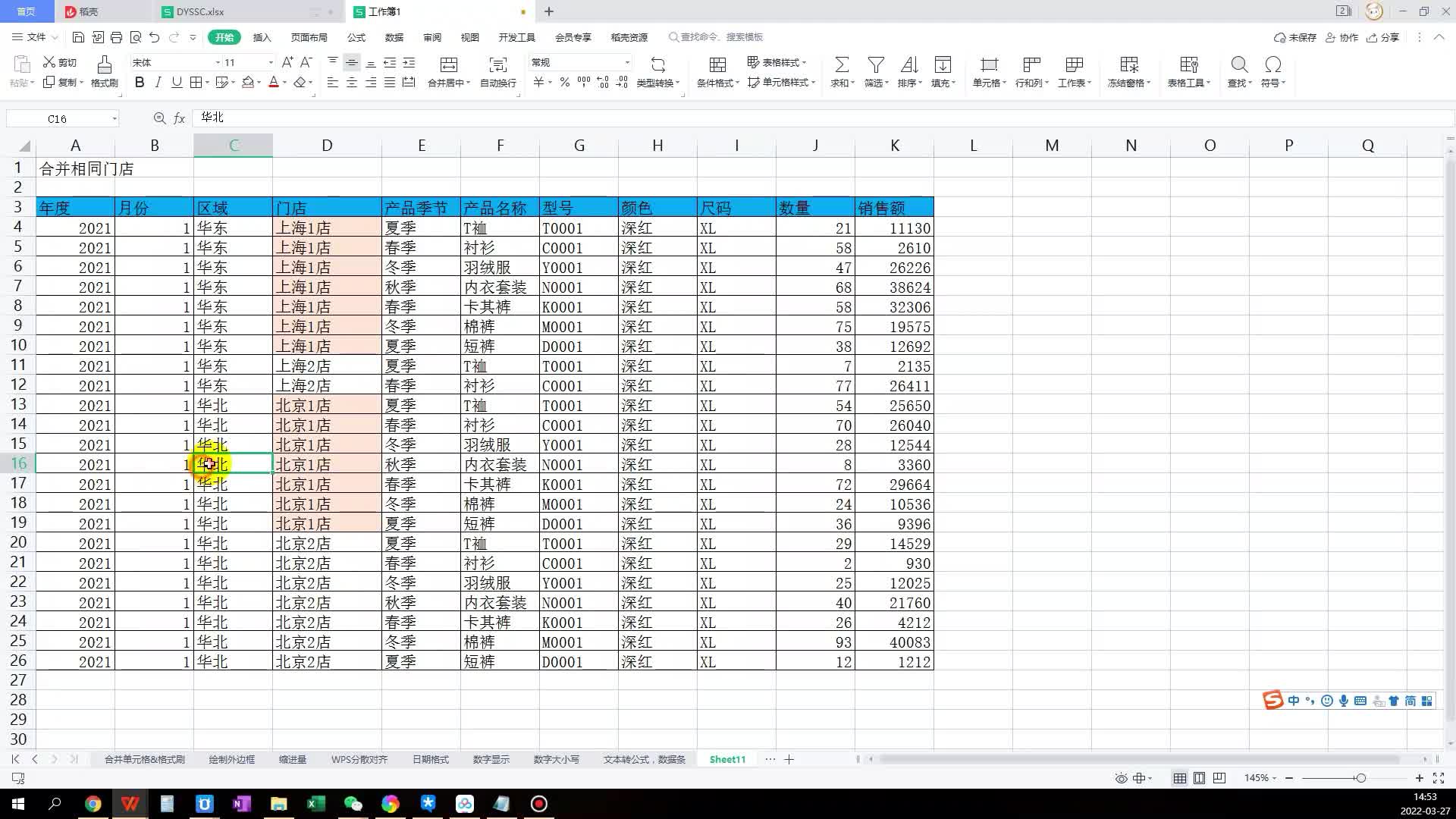The height and width of the screenshot is (819, 1456).
Task: Toggle italic formatting
Action: [x=158, y=83]
